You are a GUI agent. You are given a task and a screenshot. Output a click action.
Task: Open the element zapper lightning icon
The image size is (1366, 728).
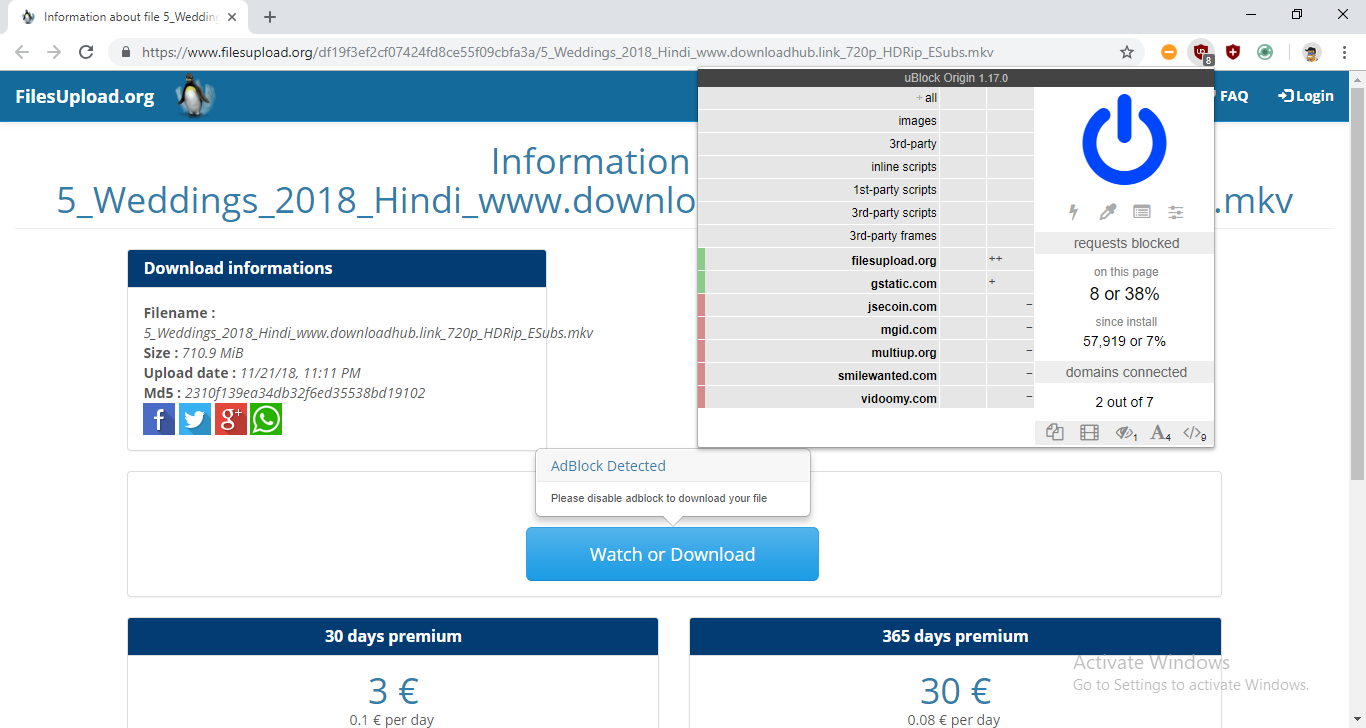pos(1074,212)
